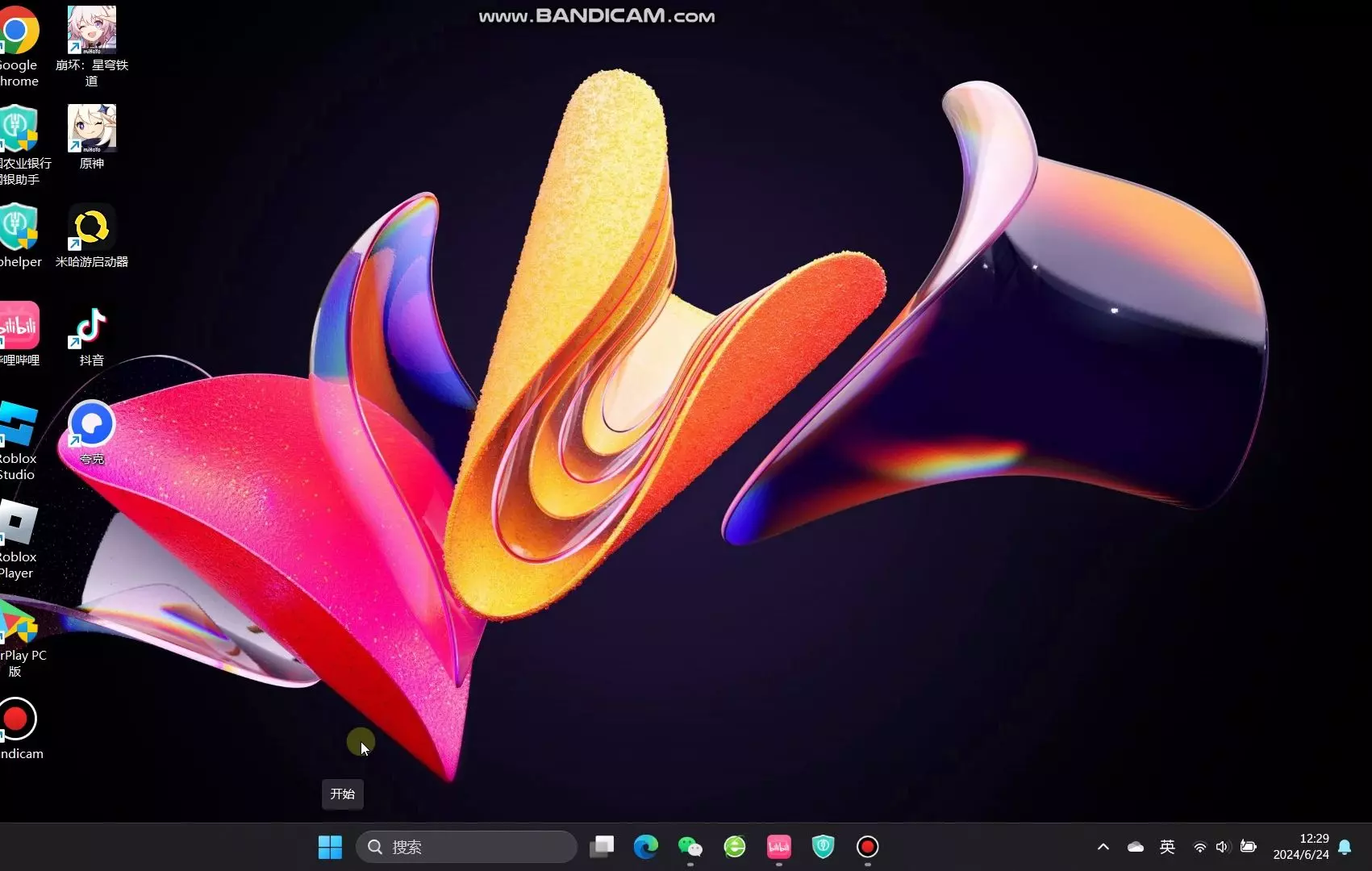Open the volume speaker tray icon
This screenshot has width=1372, height=871.
(x=1223, y=847)
